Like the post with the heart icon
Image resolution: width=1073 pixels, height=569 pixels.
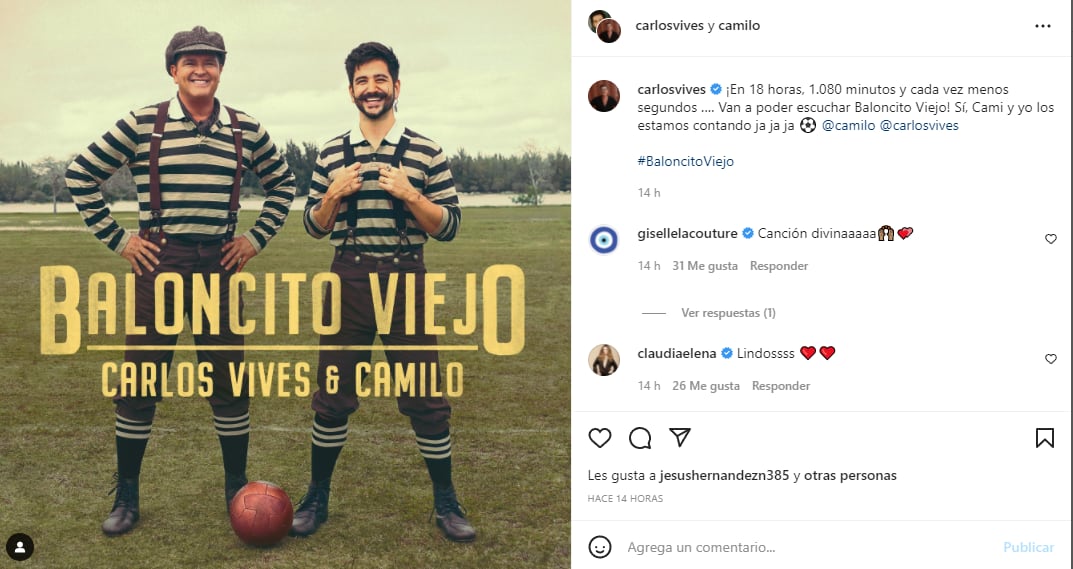click(599, 438)
